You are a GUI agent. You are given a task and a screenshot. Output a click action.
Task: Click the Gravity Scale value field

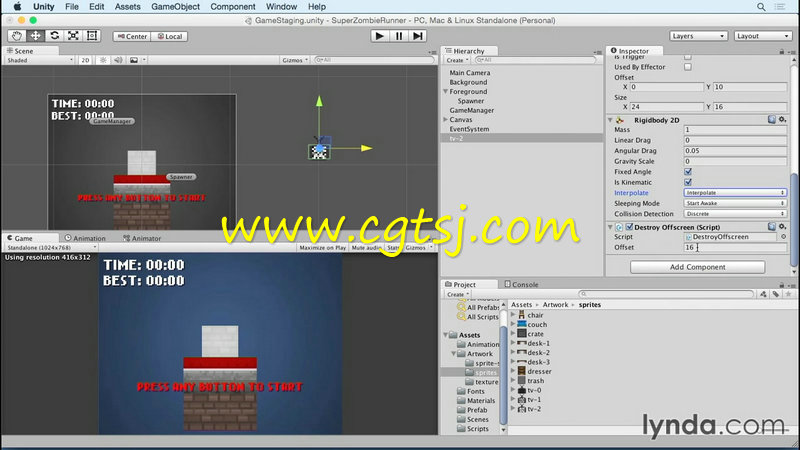click(x=735, y=161)
